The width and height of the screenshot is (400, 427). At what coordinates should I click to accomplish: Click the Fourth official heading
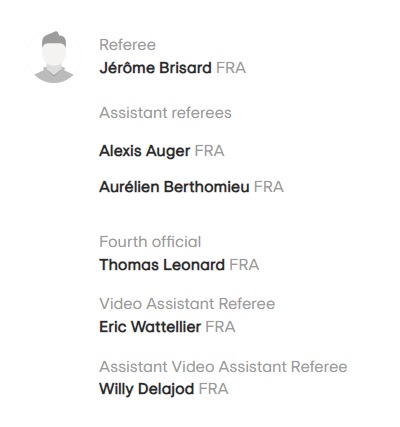tap(150, 242)
